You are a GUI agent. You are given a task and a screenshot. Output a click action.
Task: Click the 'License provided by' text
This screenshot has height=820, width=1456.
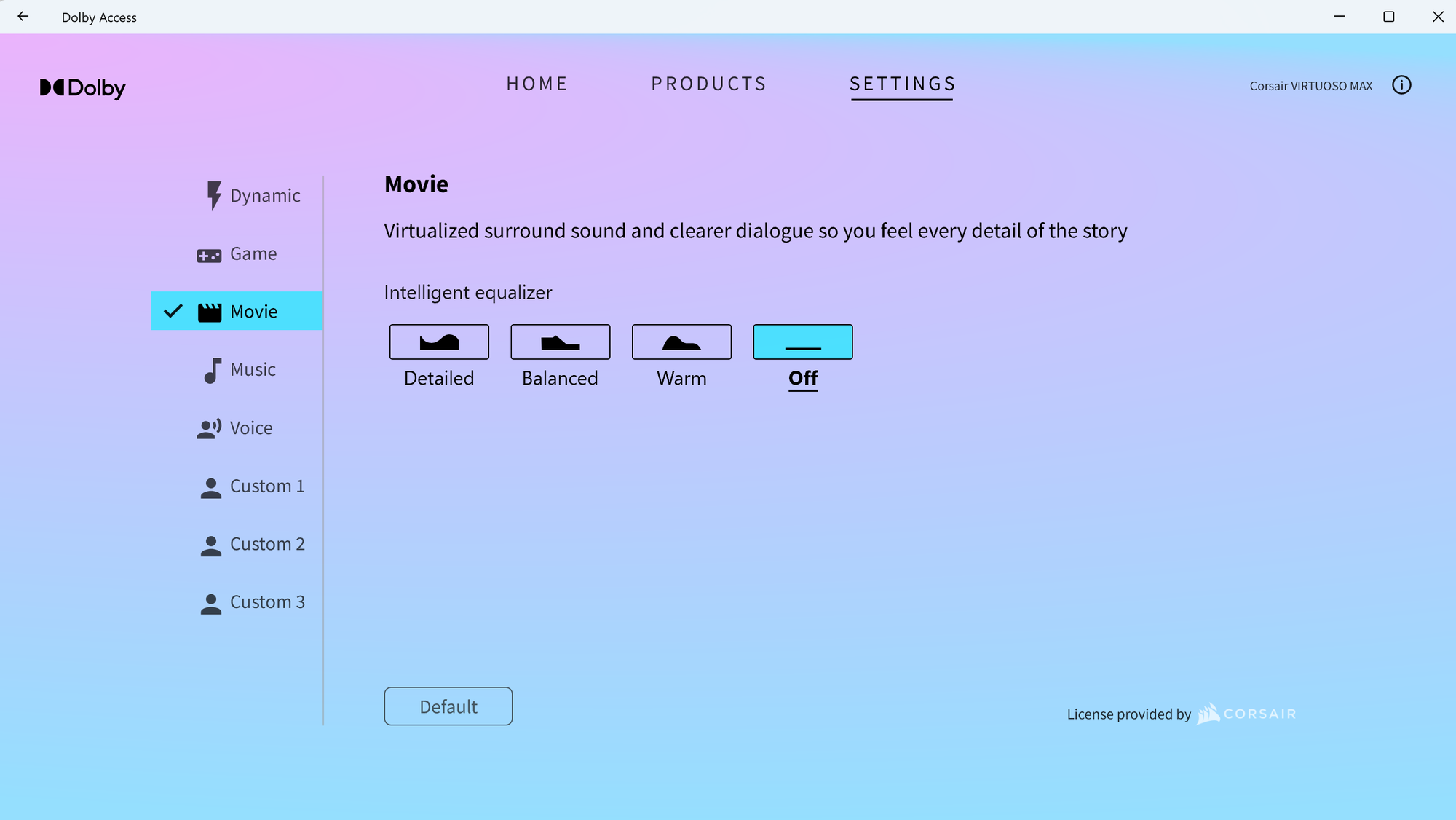click(1129, 714)
